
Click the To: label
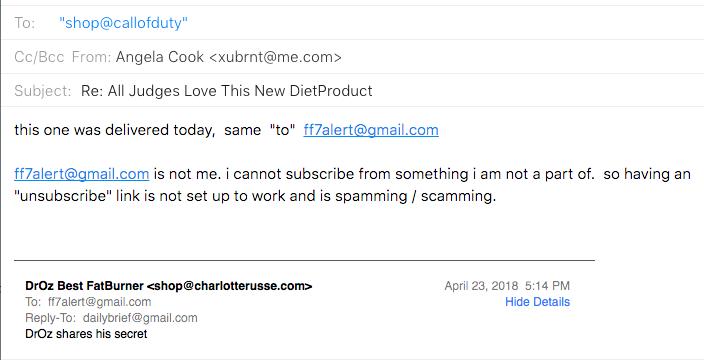pos(24,23)
